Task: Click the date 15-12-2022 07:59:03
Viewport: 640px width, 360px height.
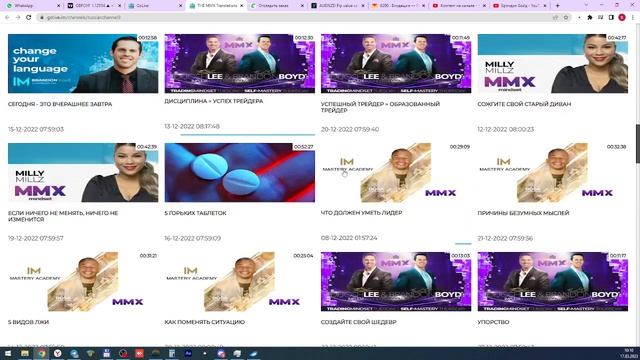Action: (36, 129)
